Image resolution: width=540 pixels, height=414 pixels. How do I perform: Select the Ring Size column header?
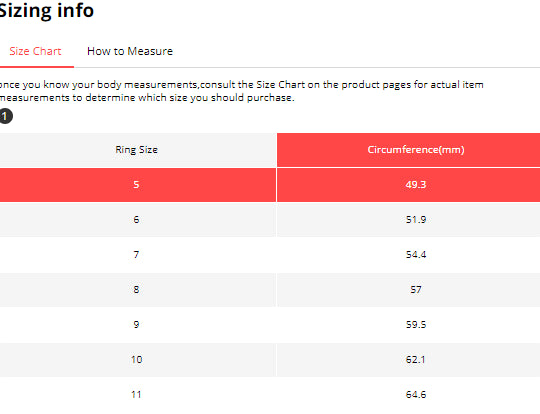[x=137, y=150]
